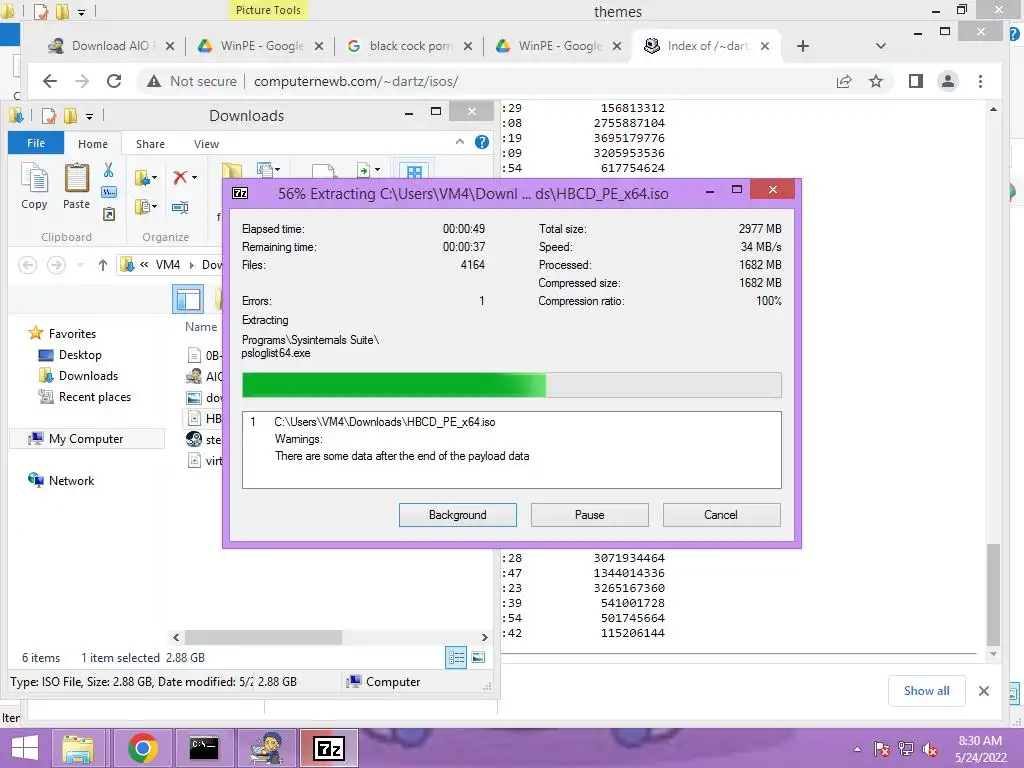Screen dimensions: 1024x768
Task: Bookmark this page star icon
Action: [x=876, y=81]
